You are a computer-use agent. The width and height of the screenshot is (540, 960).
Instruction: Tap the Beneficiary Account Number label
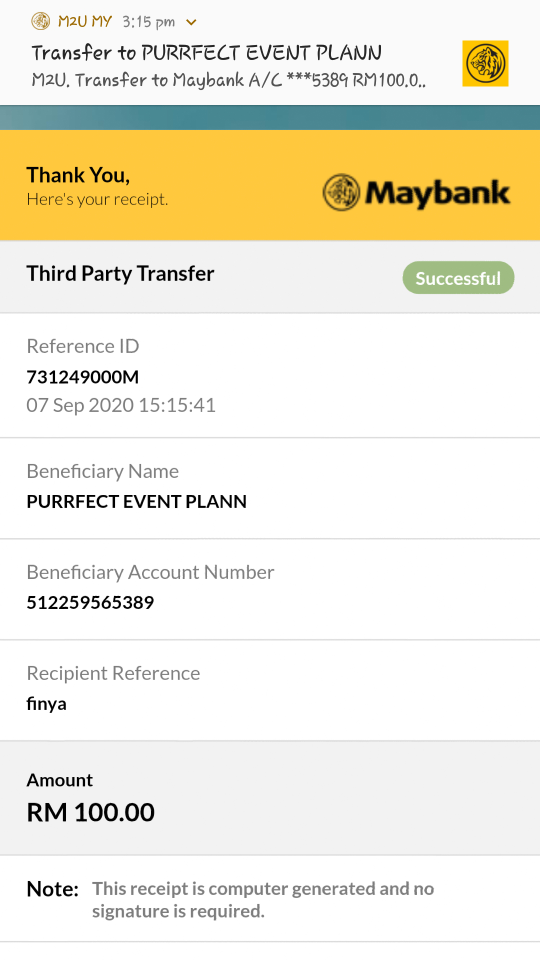coord(150,572)
